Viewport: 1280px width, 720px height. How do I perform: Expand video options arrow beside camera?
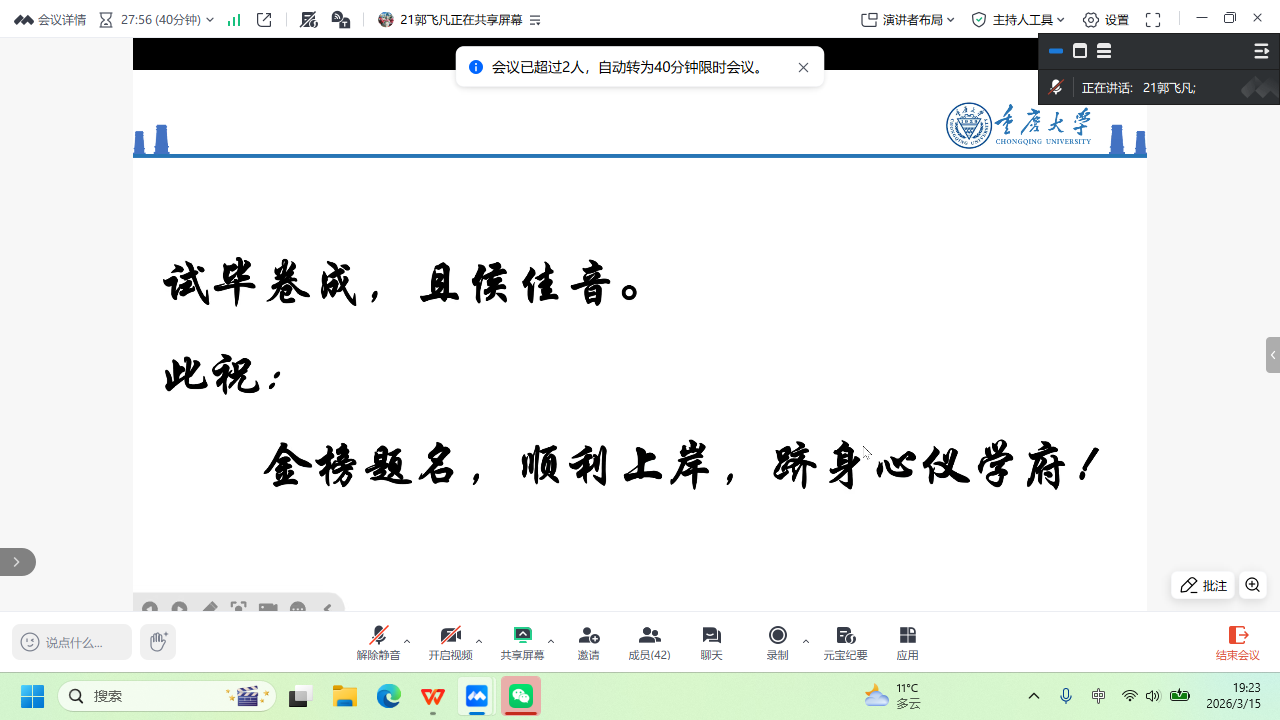479,641
